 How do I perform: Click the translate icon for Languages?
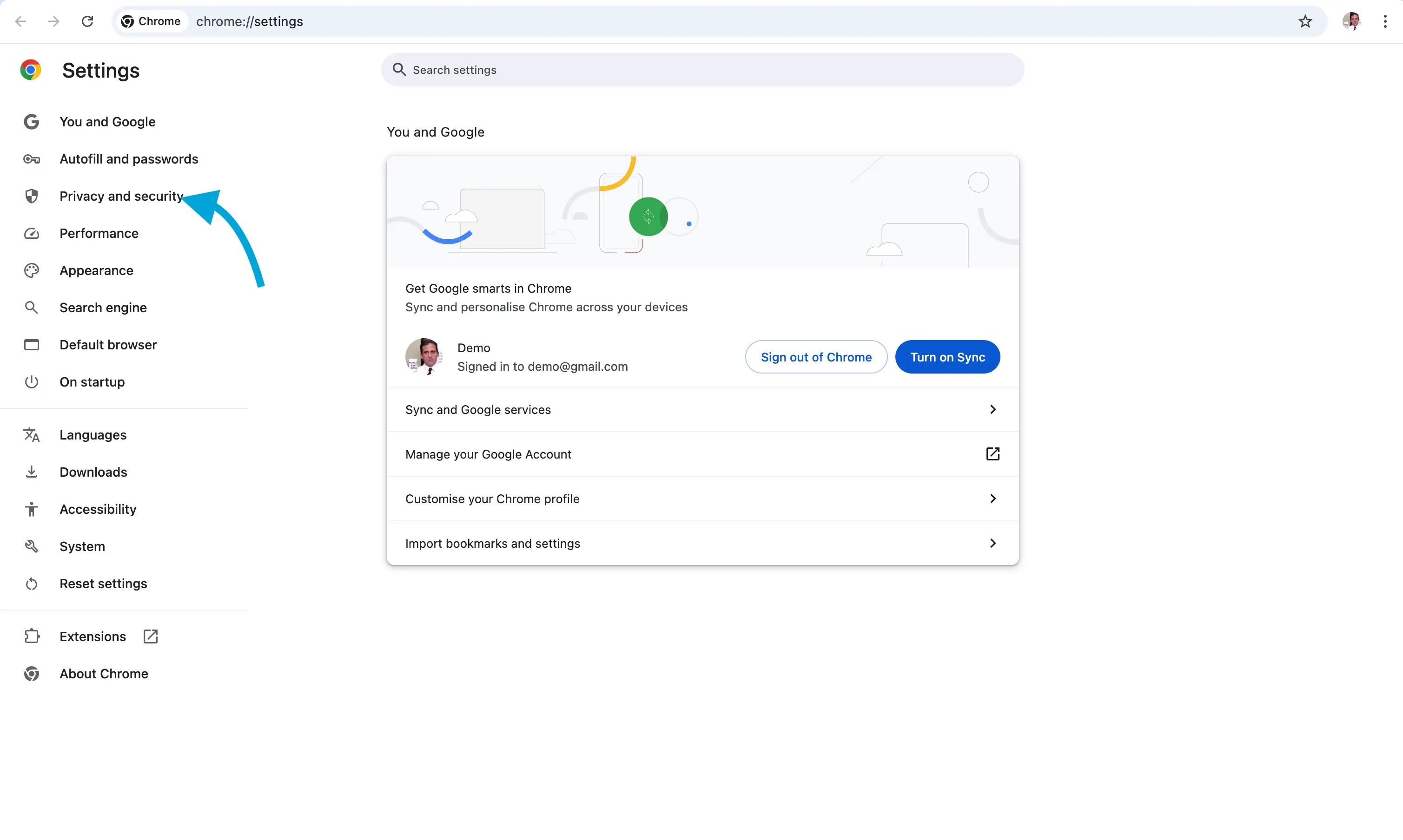(32, 435)
